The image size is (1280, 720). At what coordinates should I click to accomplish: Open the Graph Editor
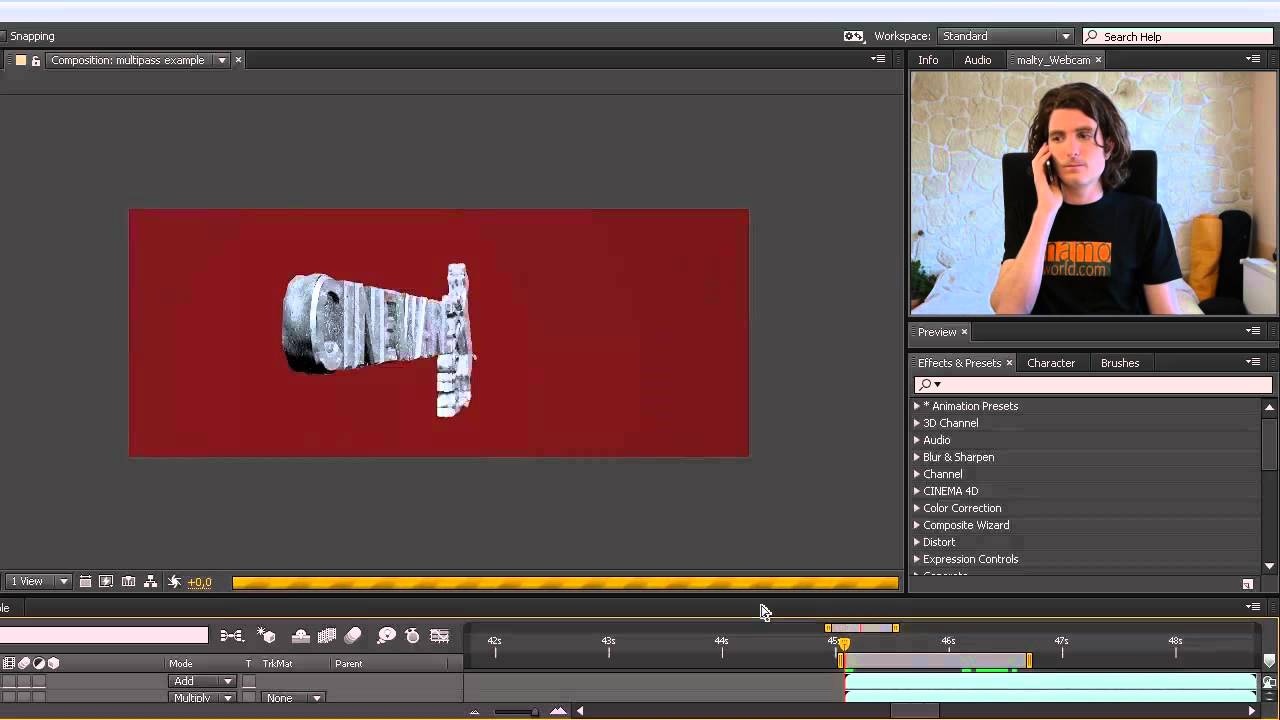439,636
